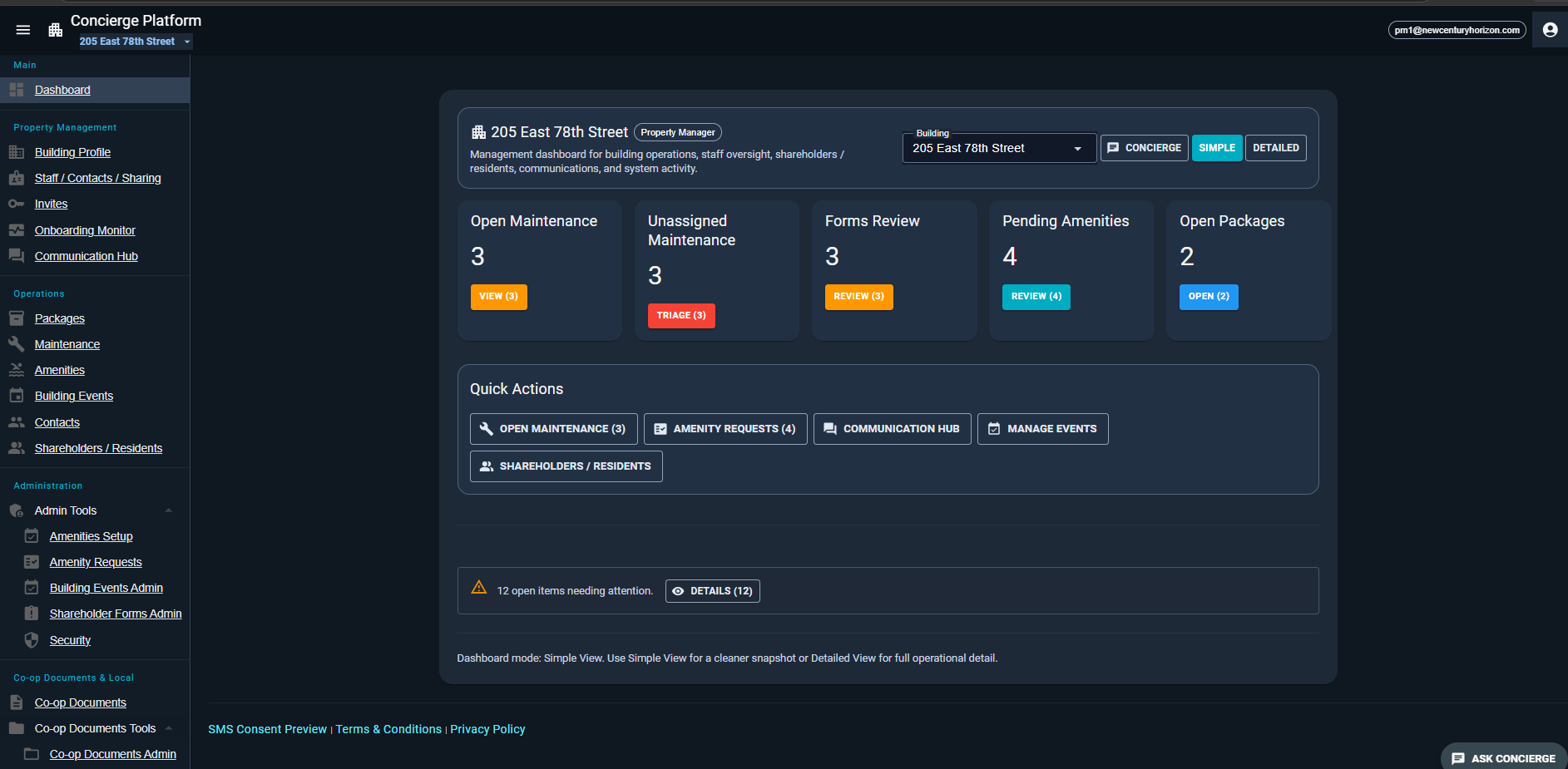Click the Security shield icon
Image resolution: width=1568 pixels, height=769 pixels.
pos(32,640)
